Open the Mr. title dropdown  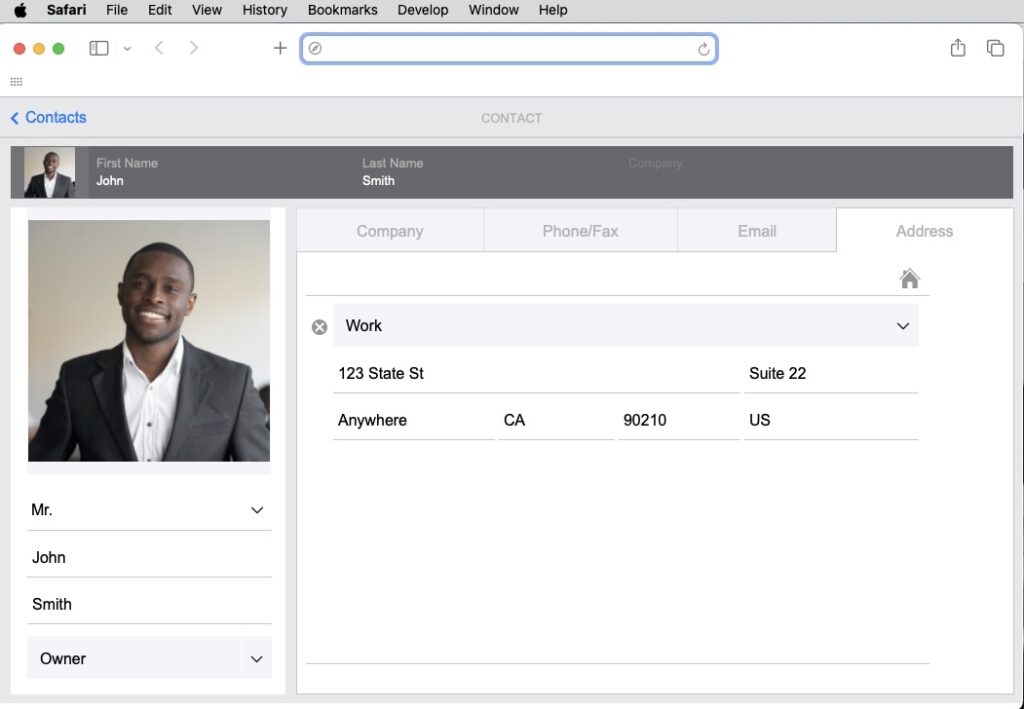(149, 510)
